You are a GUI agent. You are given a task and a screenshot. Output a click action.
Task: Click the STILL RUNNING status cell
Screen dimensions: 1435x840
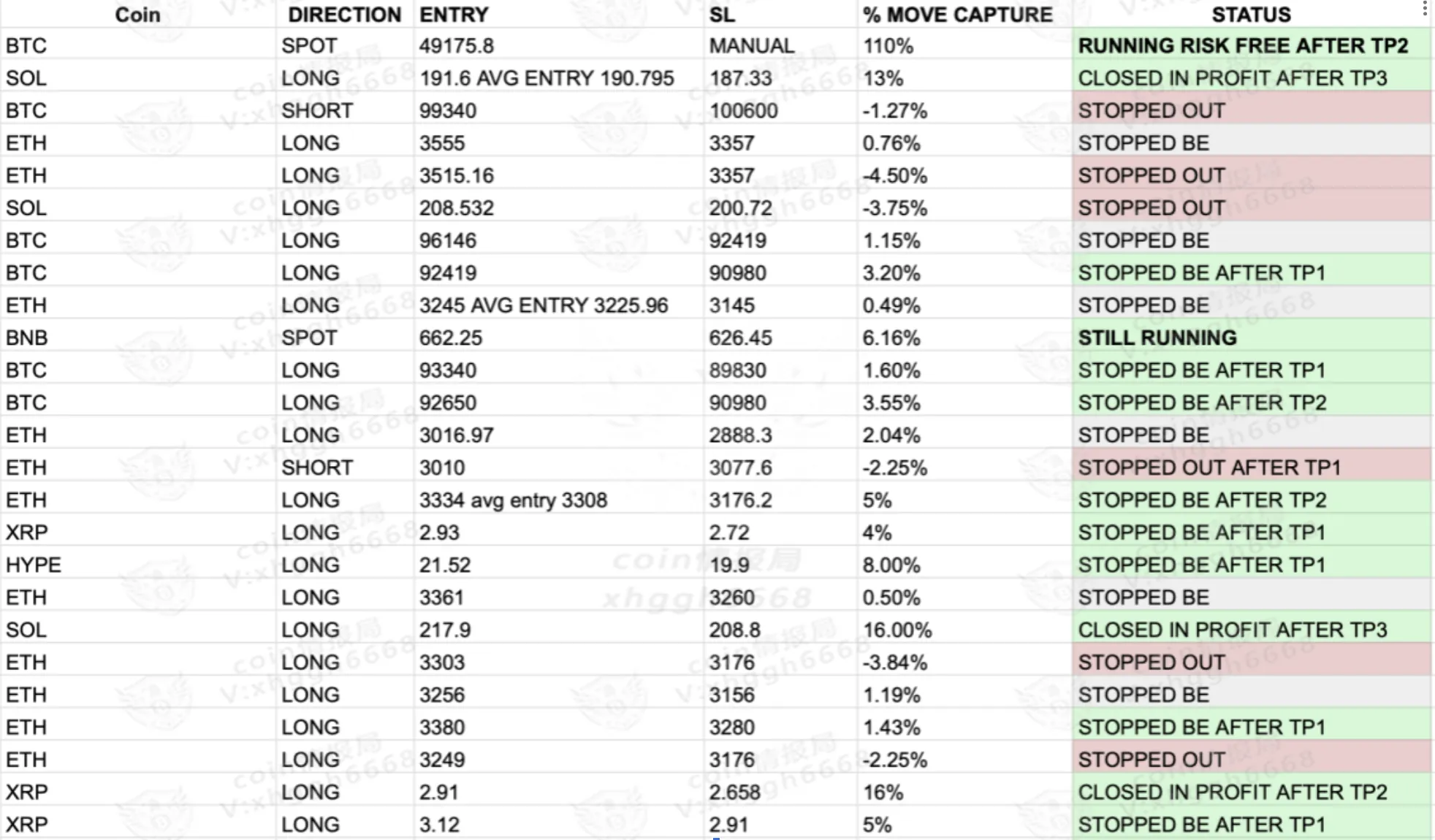pos(1157,338)
